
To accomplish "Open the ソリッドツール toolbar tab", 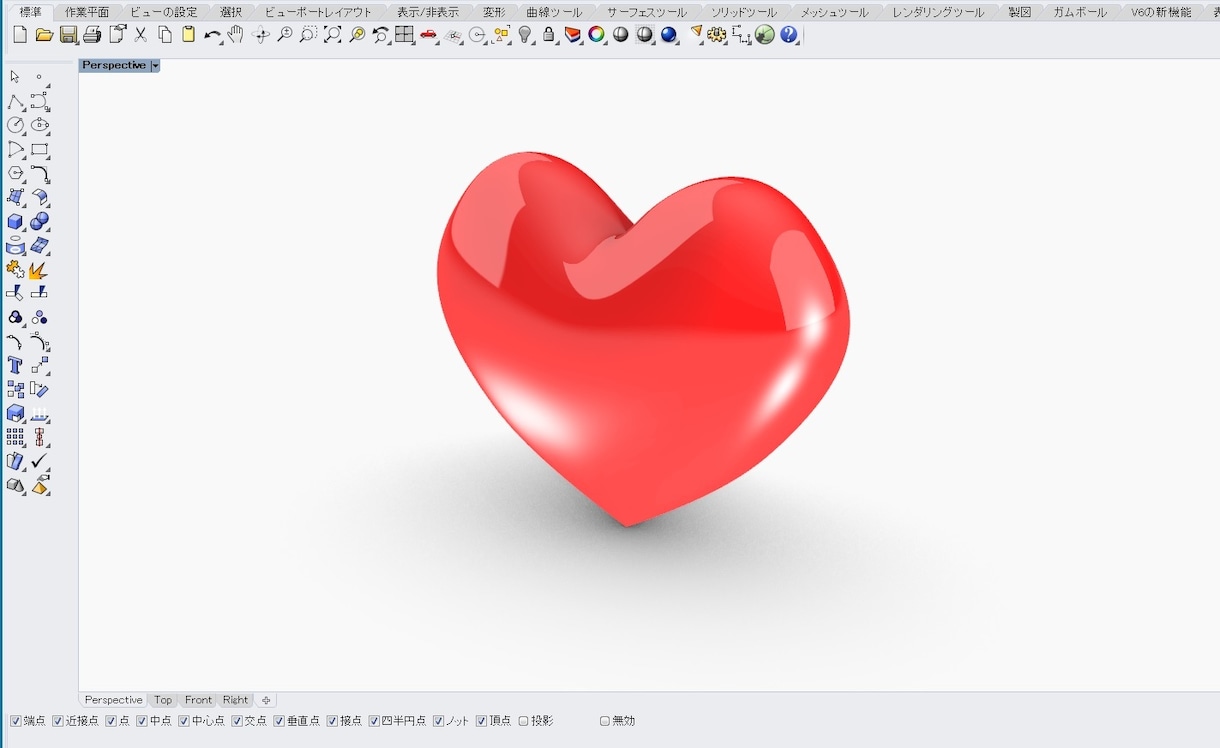I will pos(744,12).
